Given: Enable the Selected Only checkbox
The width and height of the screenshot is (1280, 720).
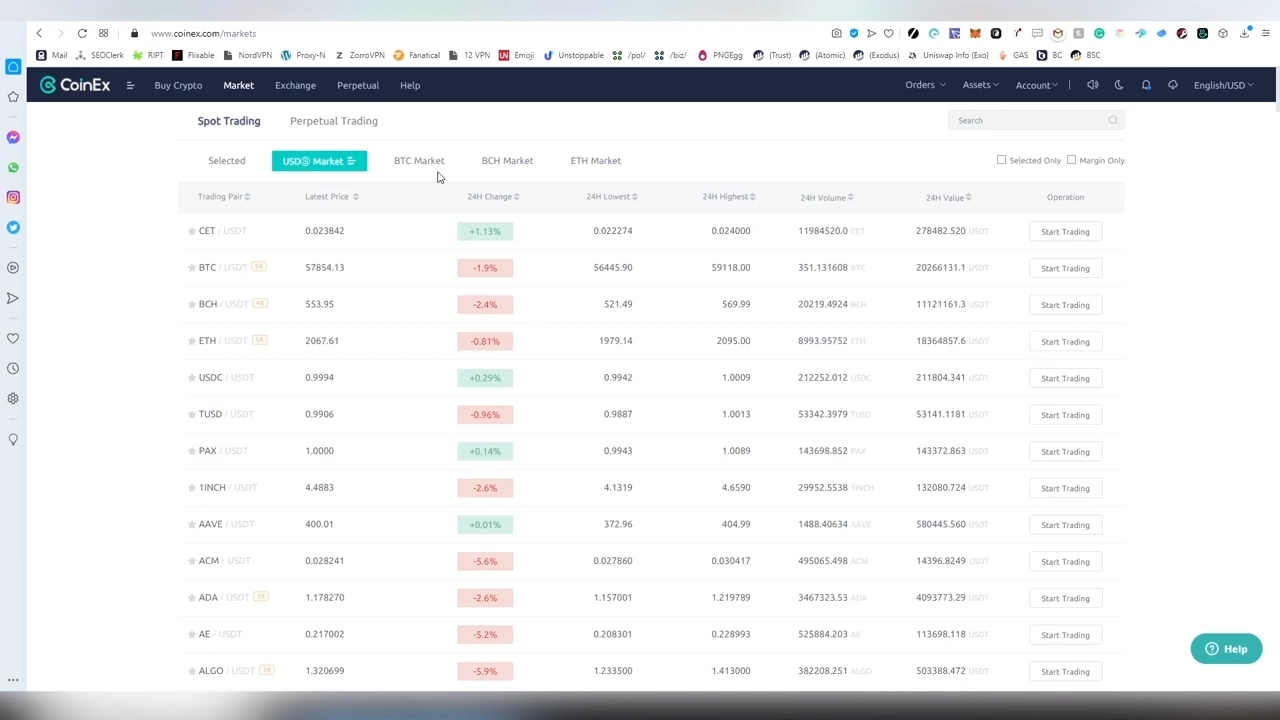Looking at the screenshot, I should coord(1001,160).
